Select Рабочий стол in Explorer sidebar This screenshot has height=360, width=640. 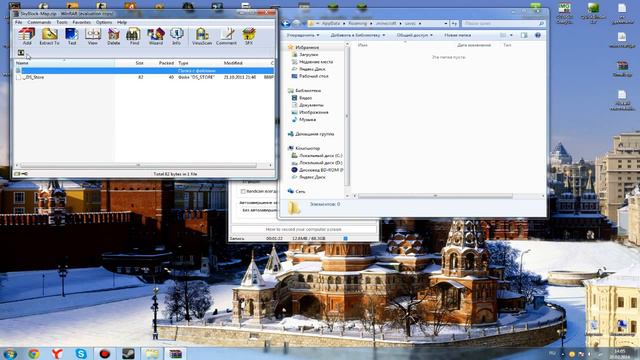click(313, 76)
